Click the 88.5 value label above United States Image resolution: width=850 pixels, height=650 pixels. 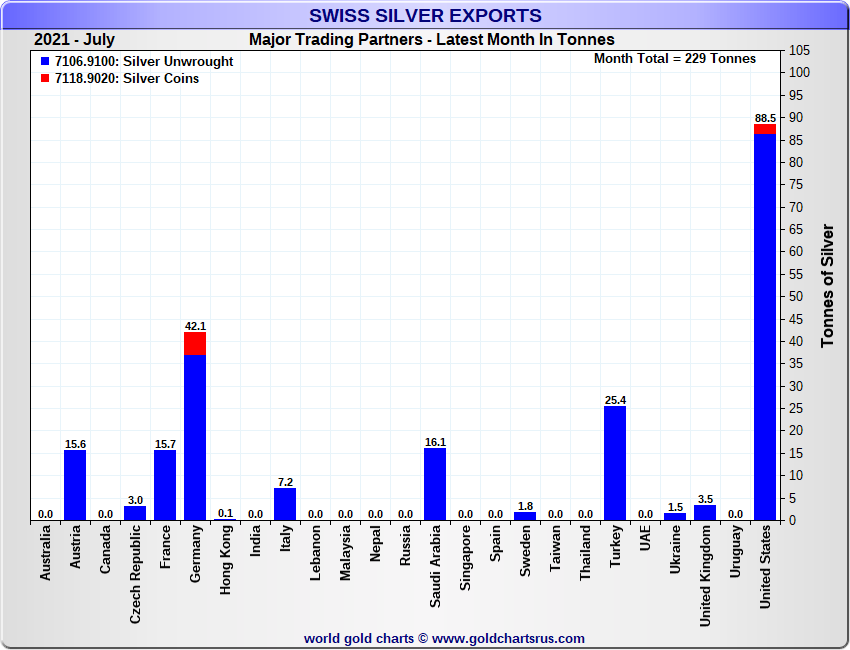pyautogui.click(x=765, y=118)
